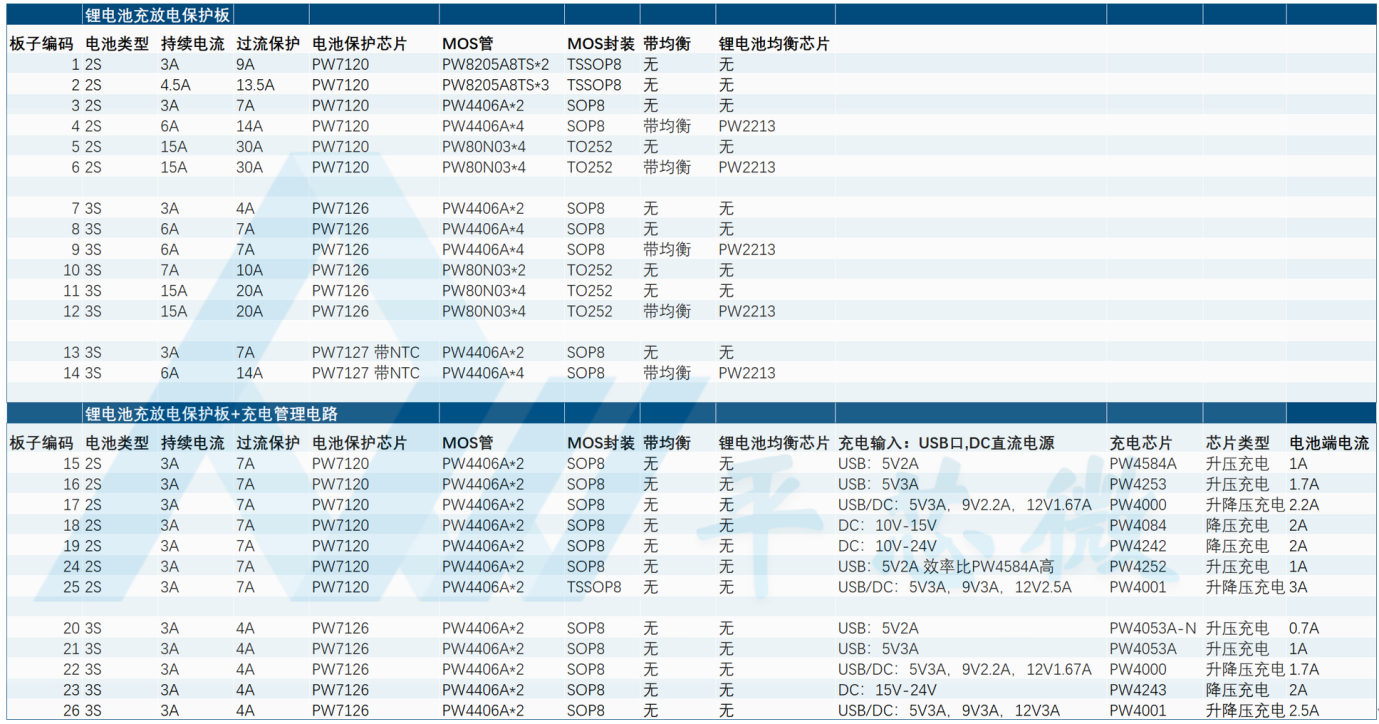Click PW4406A*4 in board 8 row
1379x724 pixels.
click(483, 229)
